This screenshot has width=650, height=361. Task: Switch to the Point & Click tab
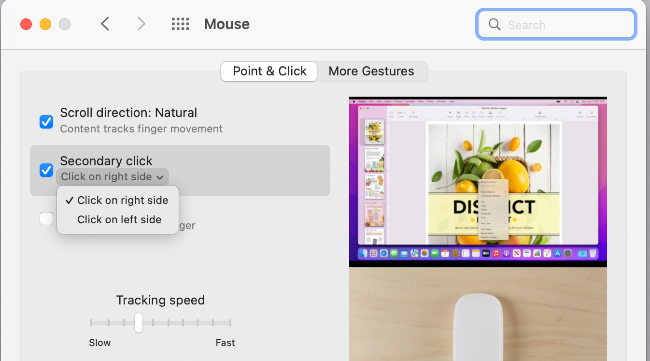click(269, 71)
